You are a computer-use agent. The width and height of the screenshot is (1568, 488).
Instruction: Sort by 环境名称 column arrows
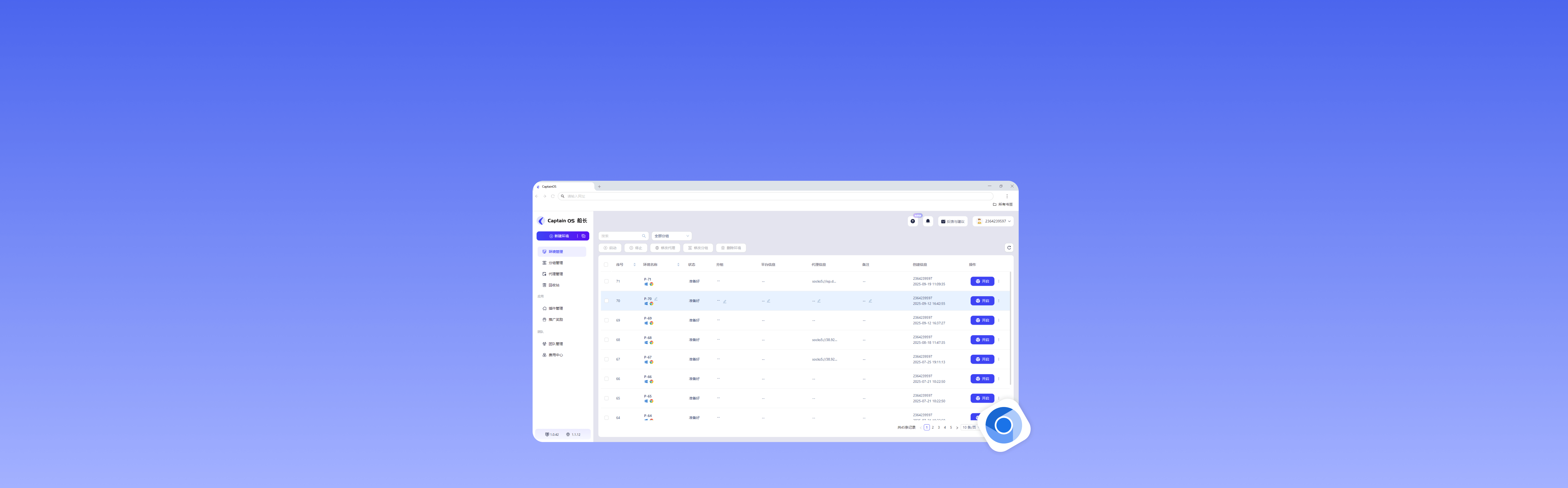(x=678, y=265)
